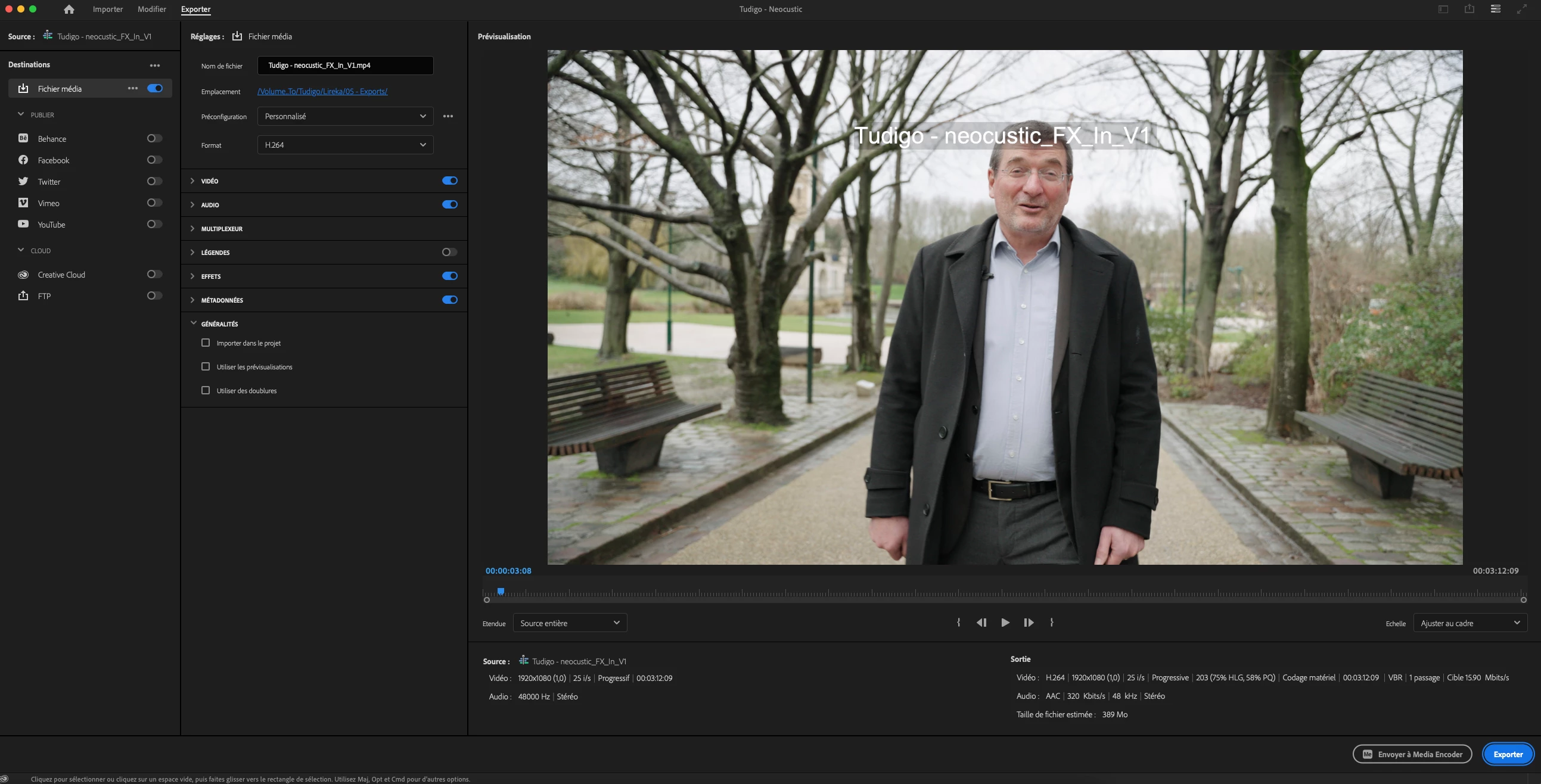Open the preset options three-dot menu
1541x784 pixels.
pos(448,116)
